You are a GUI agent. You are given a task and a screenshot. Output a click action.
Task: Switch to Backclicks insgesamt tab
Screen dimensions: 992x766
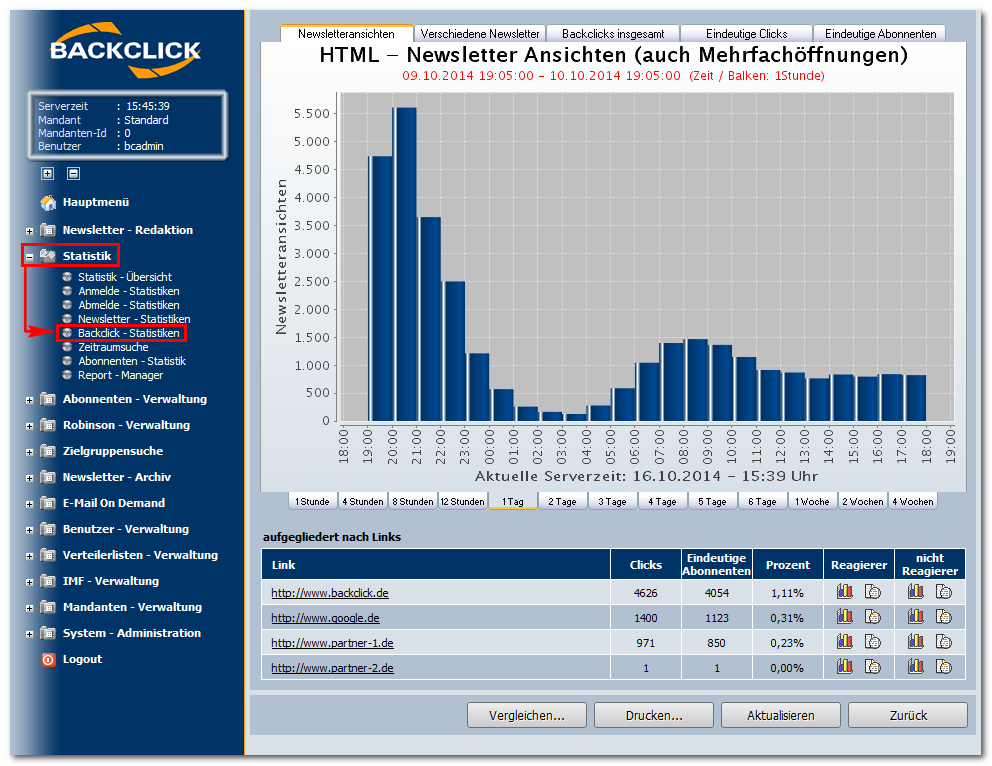point(613,34)
